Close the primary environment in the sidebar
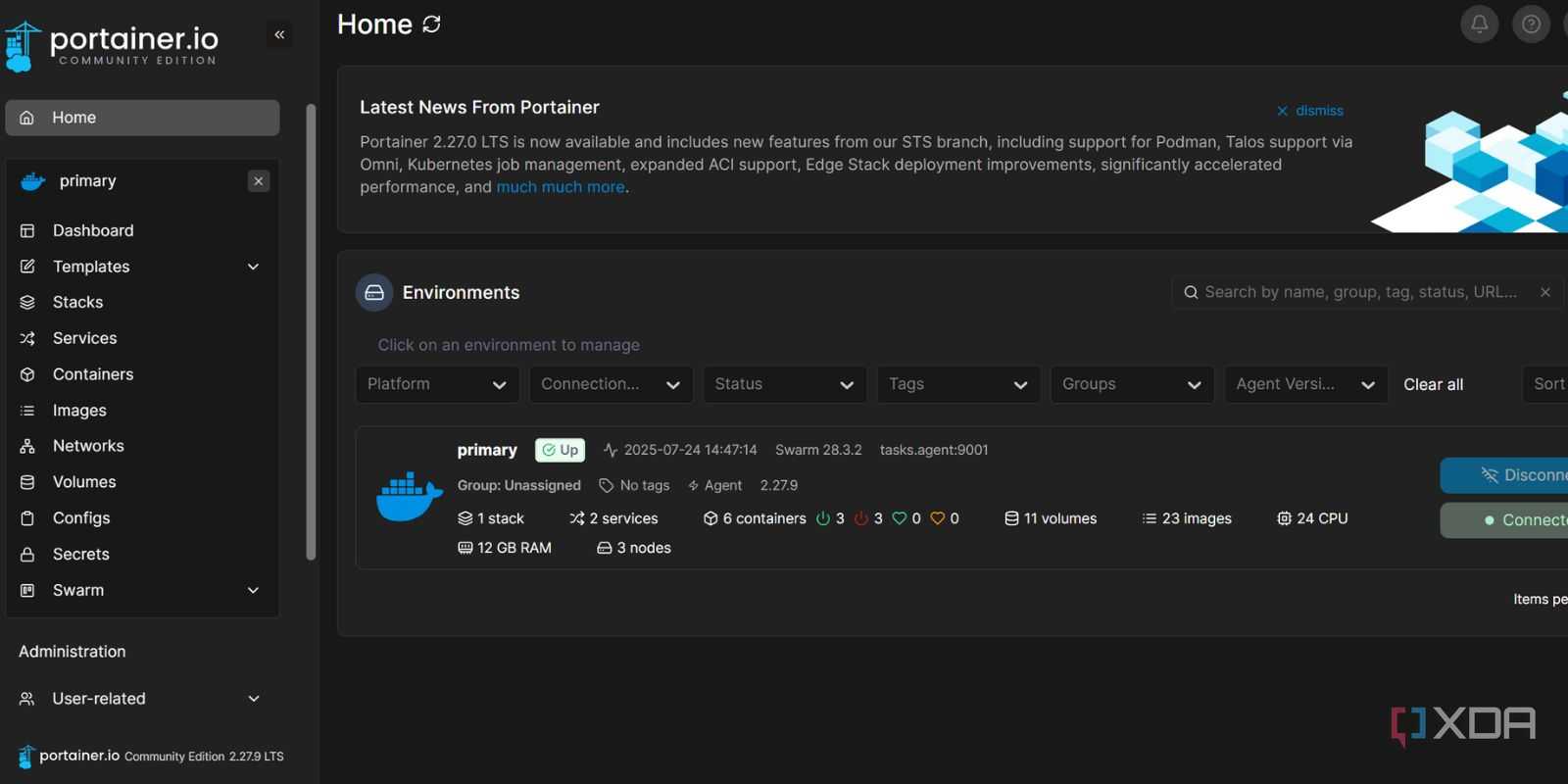This screenshot has width=1568, height=784. pyautogui.click(x=259, y=181)
